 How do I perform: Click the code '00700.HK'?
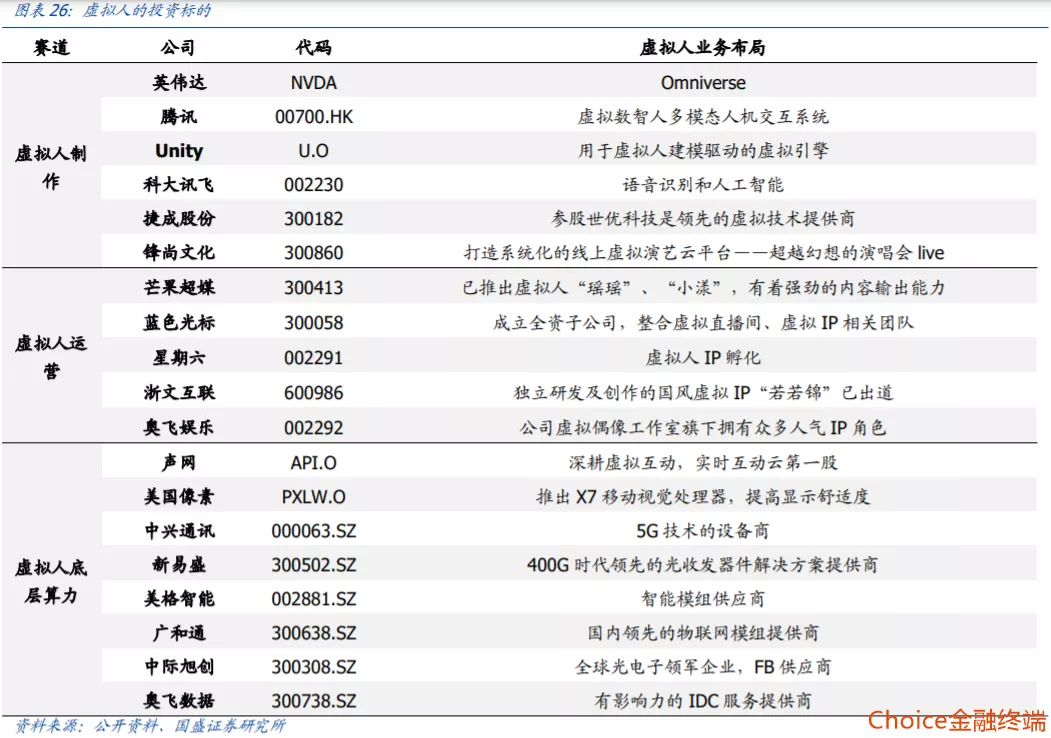pos(314,117)
